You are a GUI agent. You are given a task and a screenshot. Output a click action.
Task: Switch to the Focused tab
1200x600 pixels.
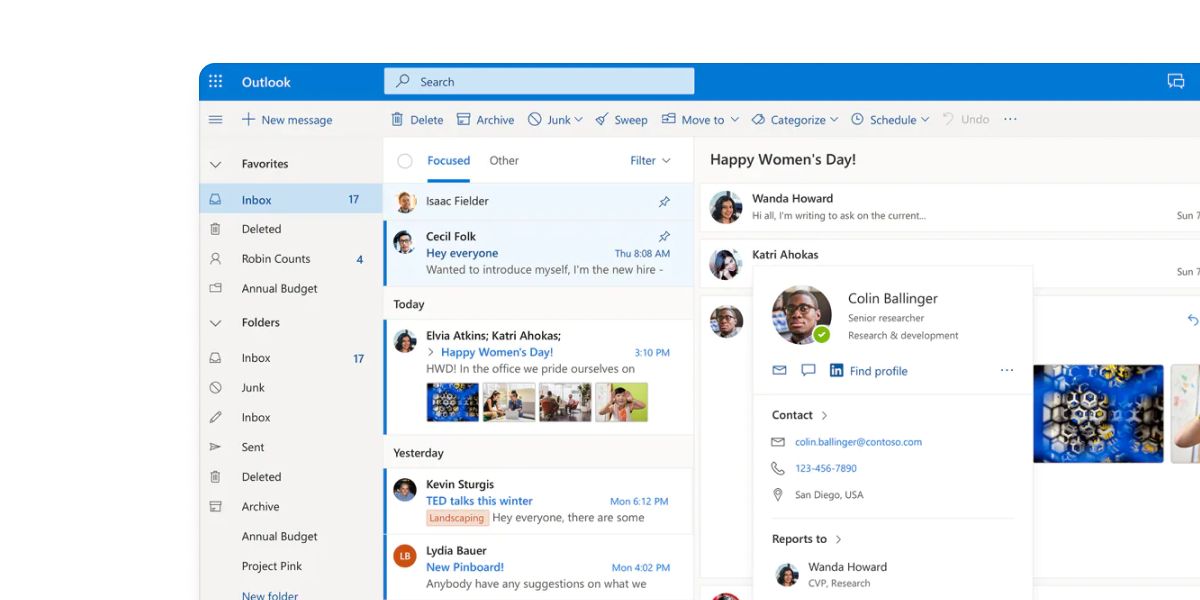pos(448,160)
